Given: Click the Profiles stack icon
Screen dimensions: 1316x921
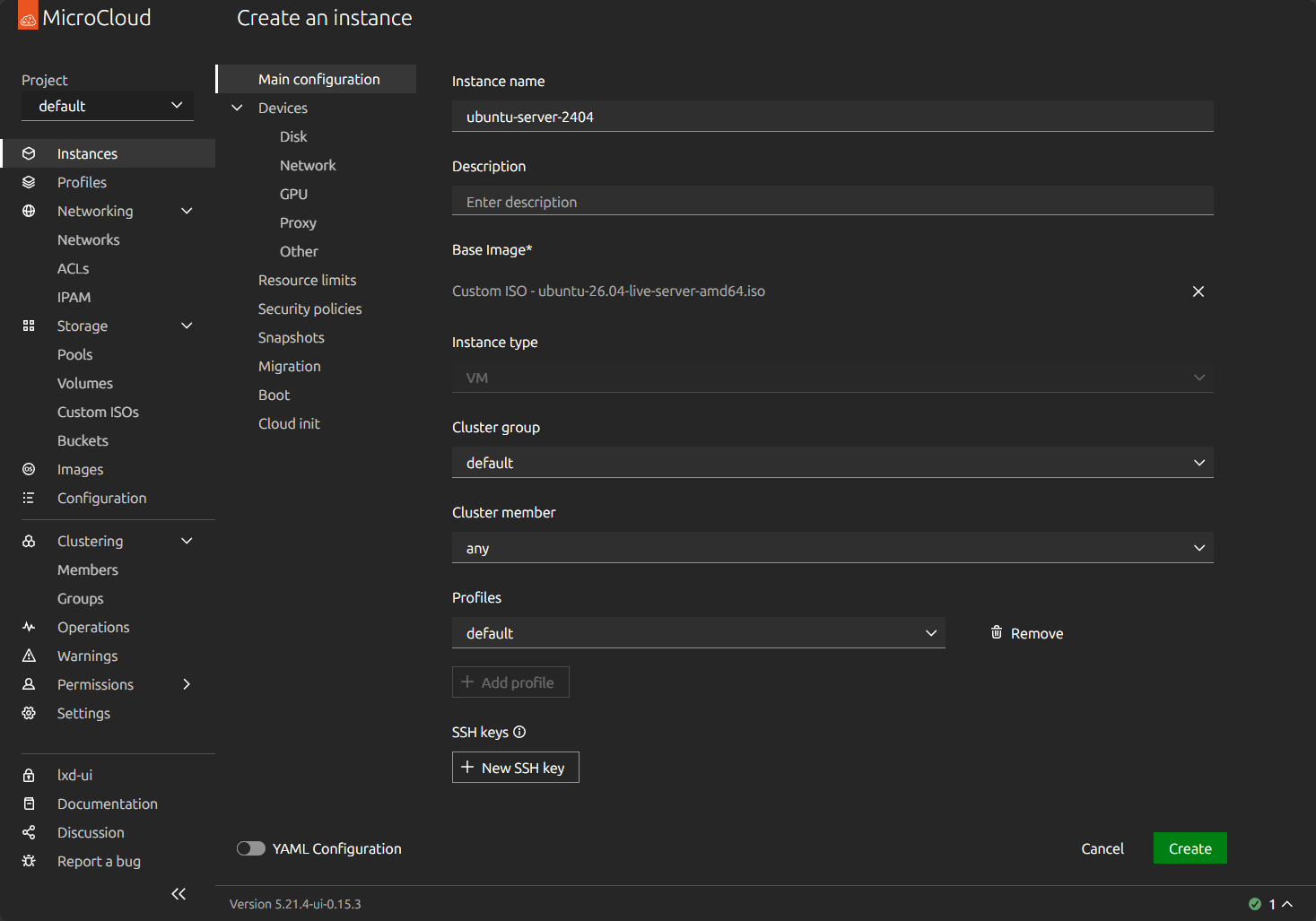Looking at the screenshot, I should click(x=29, y=182).
